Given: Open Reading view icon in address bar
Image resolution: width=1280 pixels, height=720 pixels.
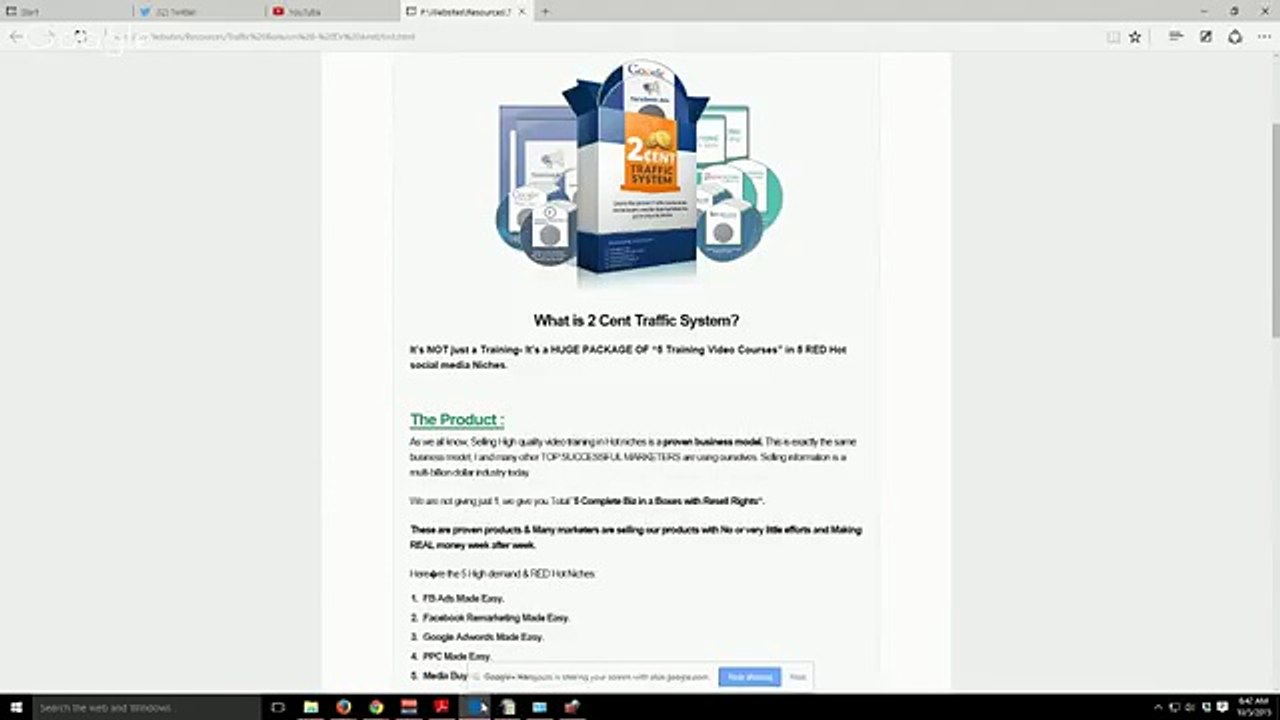Looking at the screenshot, I should (1113, 37).
